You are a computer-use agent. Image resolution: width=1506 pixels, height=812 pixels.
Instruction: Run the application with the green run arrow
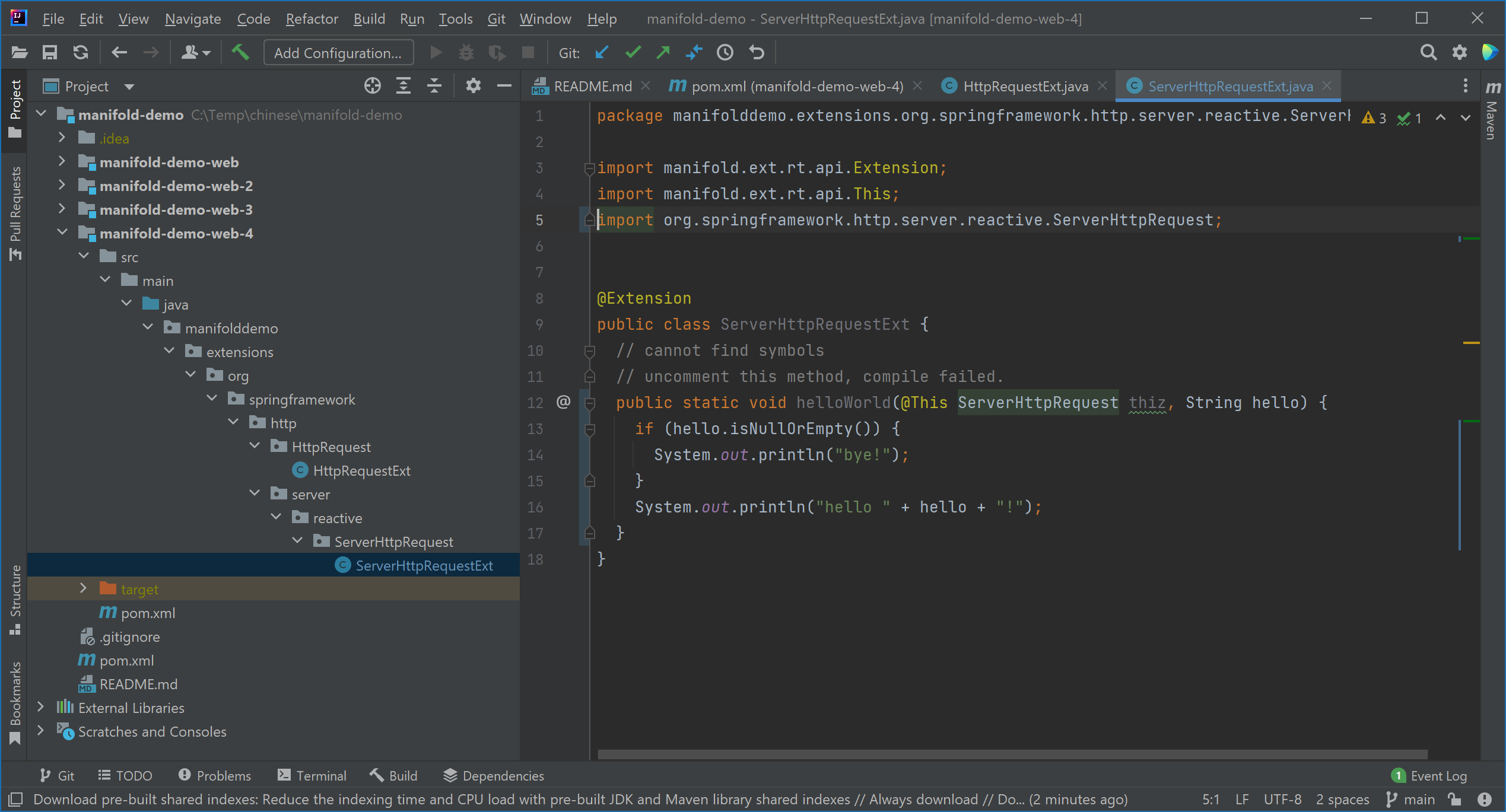pos(435,52)
